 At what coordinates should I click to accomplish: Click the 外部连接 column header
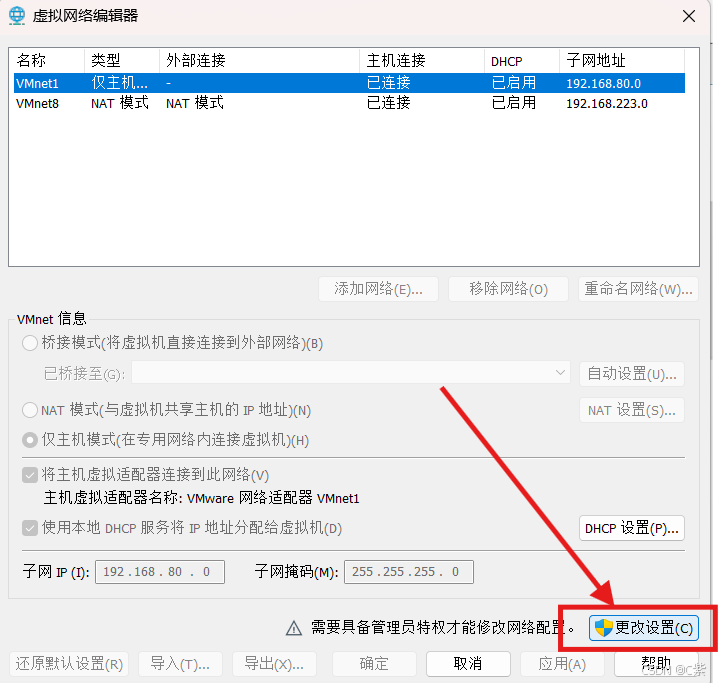click(x=260, y=61)
